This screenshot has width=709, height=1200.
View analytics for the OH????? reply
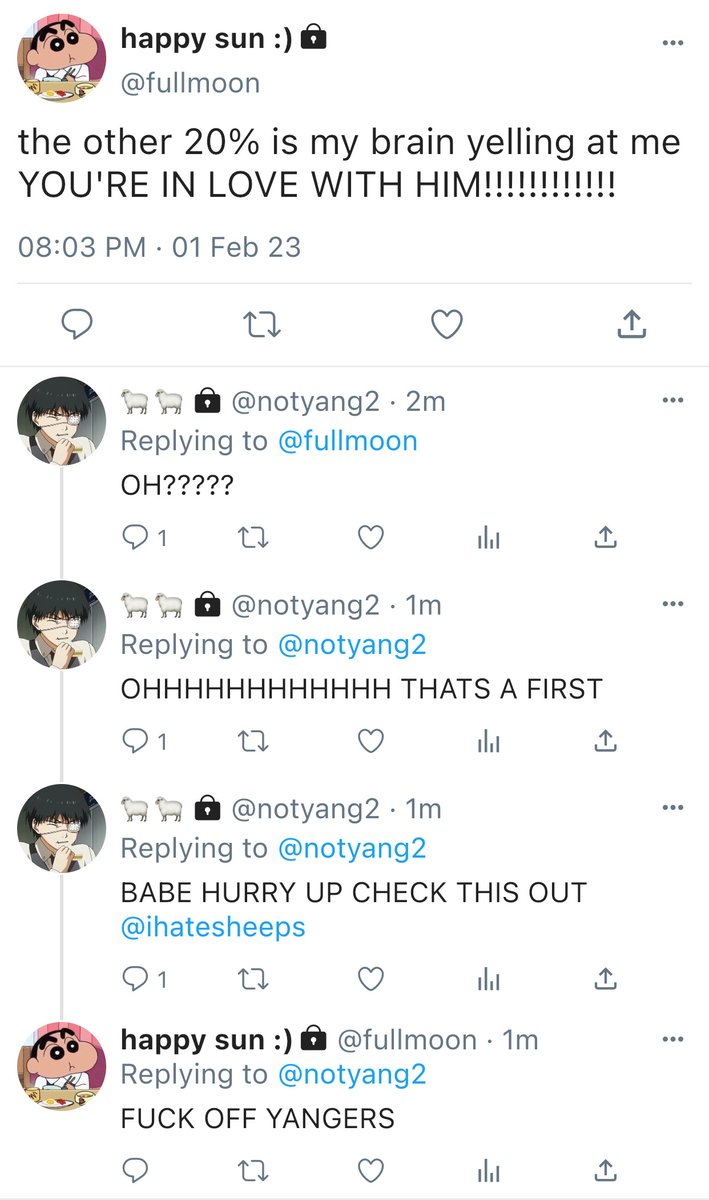click(x=489, y=538)
